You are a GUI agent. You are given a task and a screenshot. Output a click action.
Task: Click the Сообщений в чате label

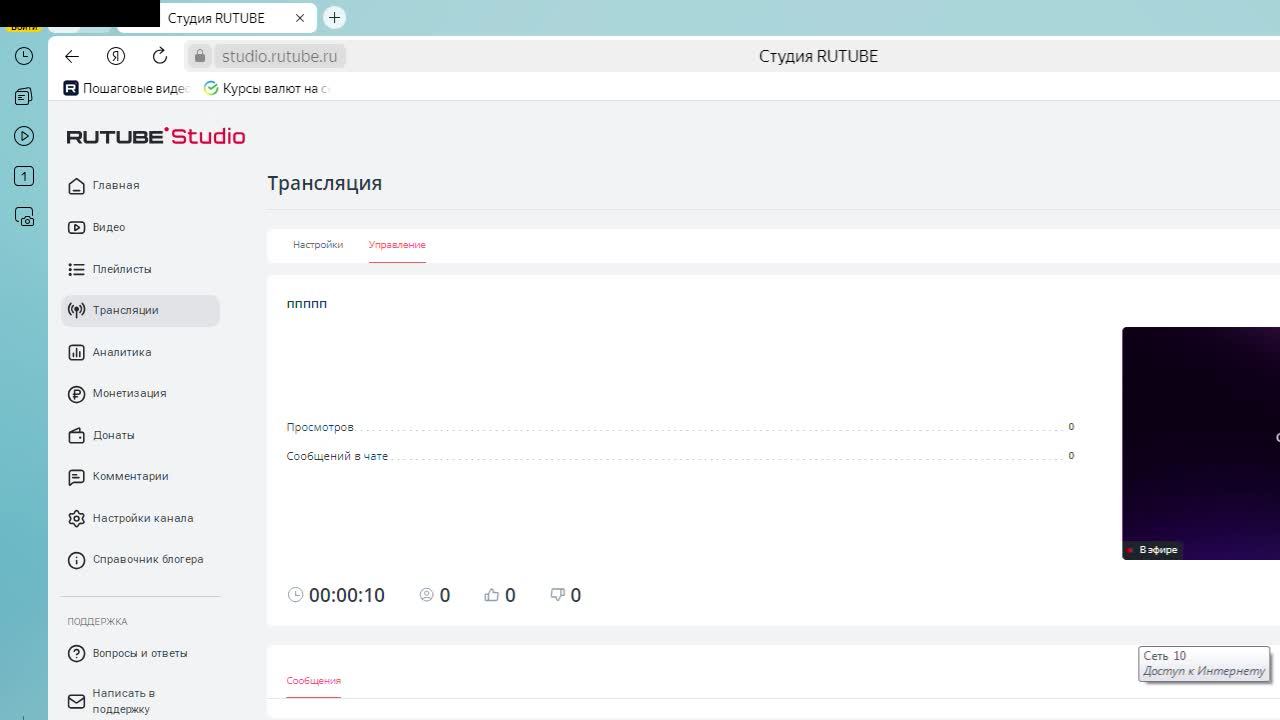(x=337, y=457)
